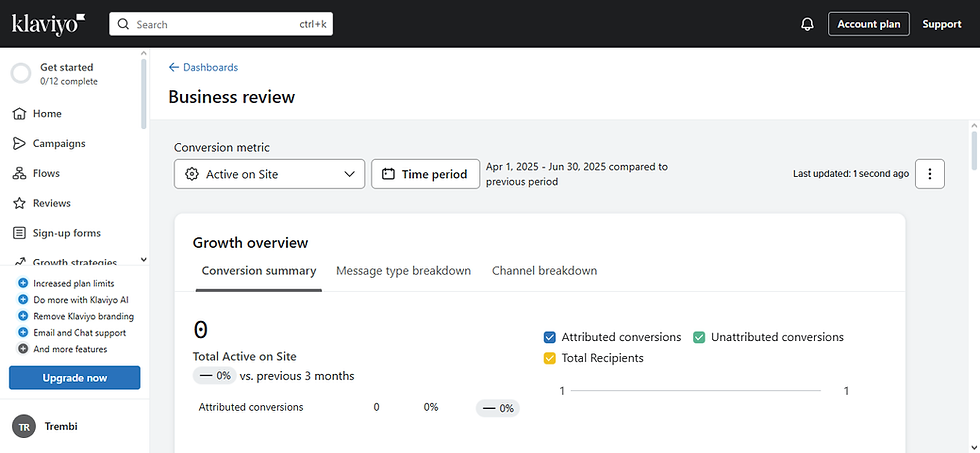Open the Active on Site dropdown

coord(269,174)
